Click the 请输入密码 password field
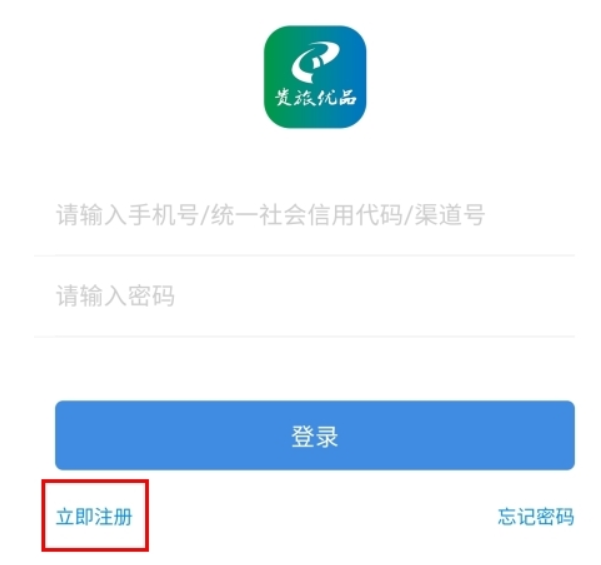The image size is (601, 565). point(305,296)
